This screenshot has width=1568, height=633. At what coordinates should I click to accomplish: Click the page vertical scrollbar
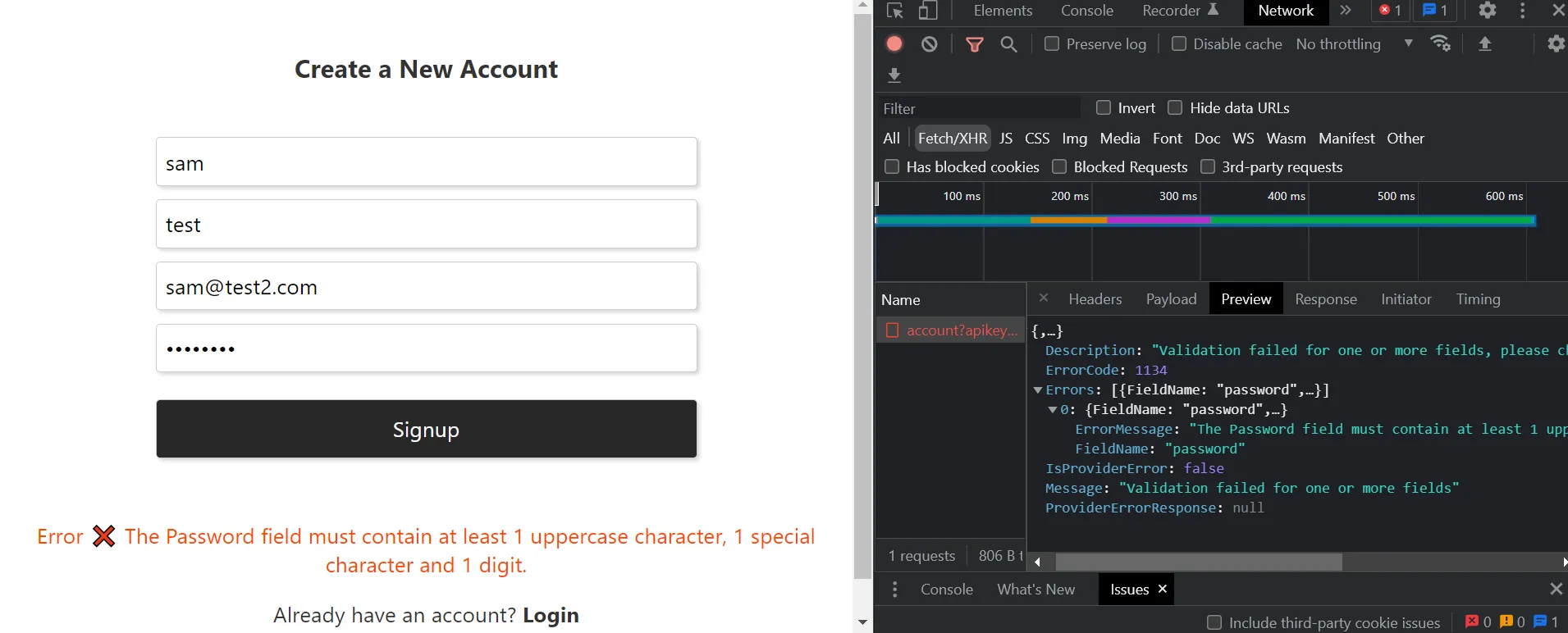[862, 295]
